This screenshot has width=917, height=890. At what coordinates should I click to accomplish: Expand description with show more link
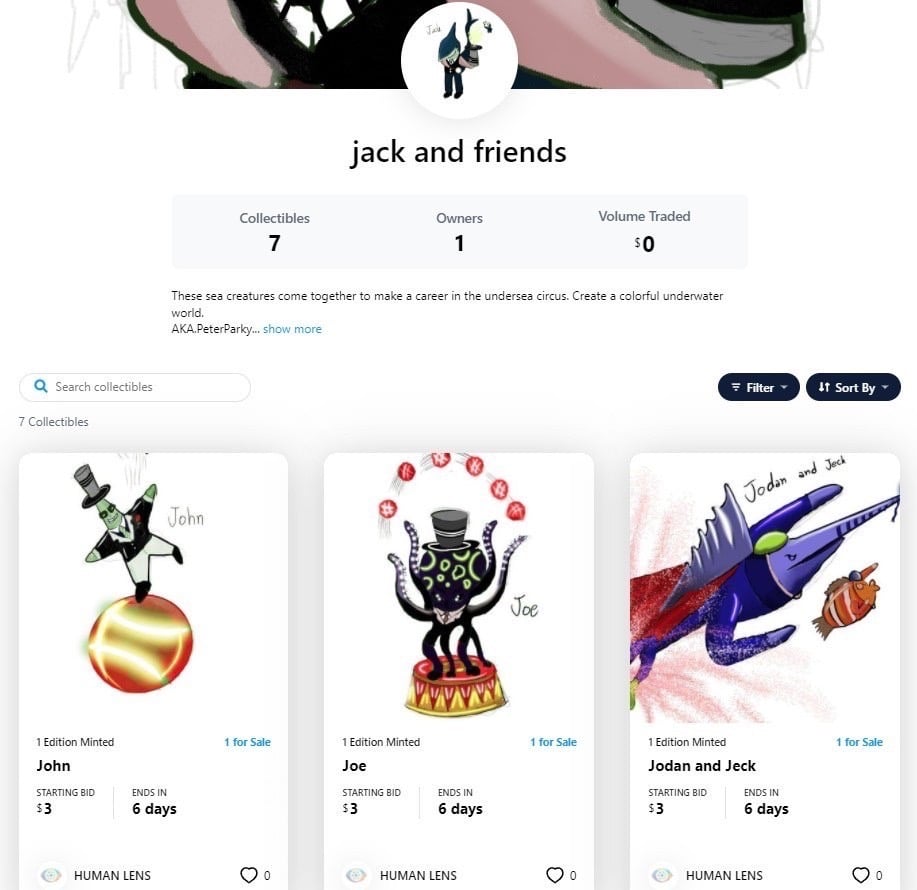[292, 329]
